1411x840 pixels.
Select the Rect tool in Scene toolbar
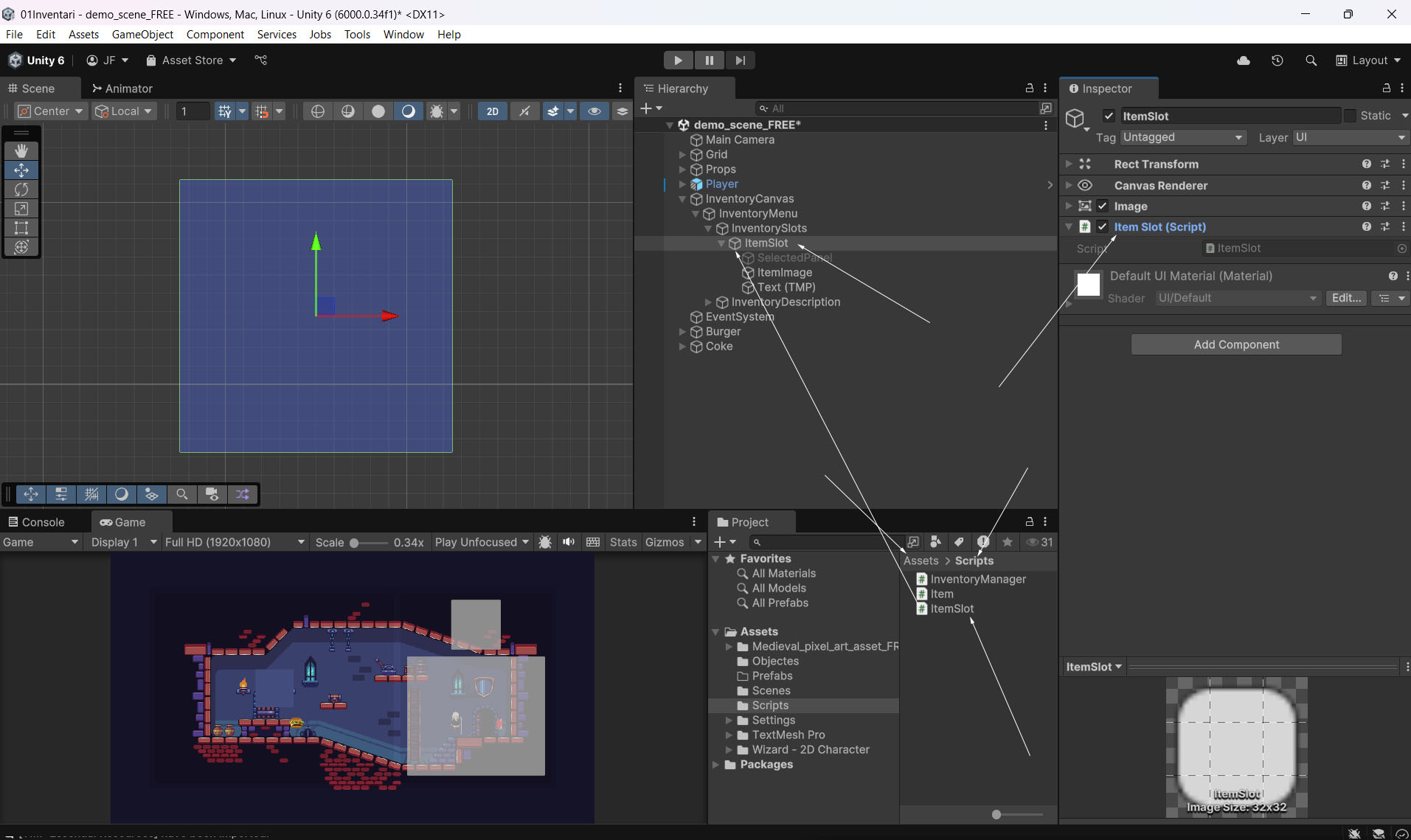(21, 228)
